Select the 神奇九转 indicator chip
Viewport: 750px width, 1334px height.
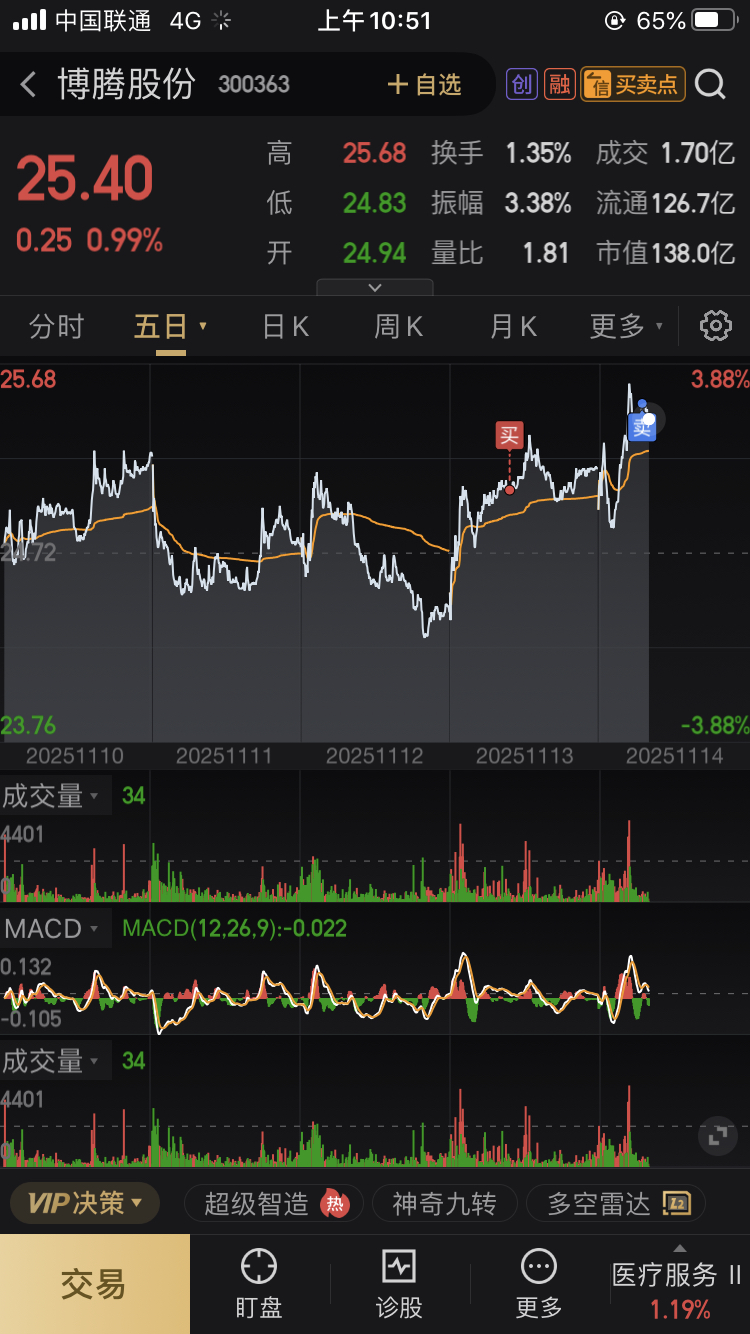(x=444, y=1204)
